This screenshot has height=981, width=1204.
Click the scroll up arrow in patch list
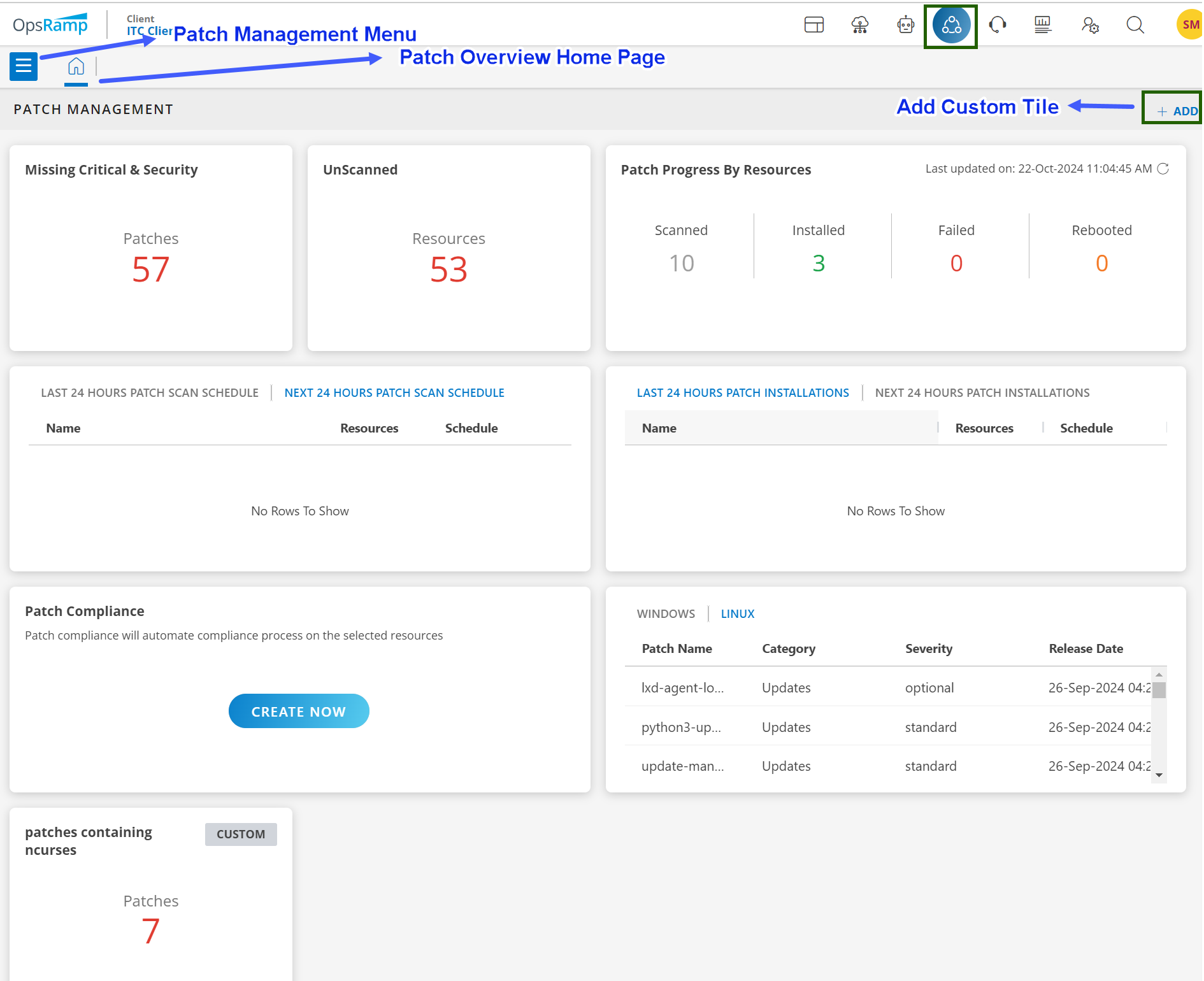point(1159,675)
